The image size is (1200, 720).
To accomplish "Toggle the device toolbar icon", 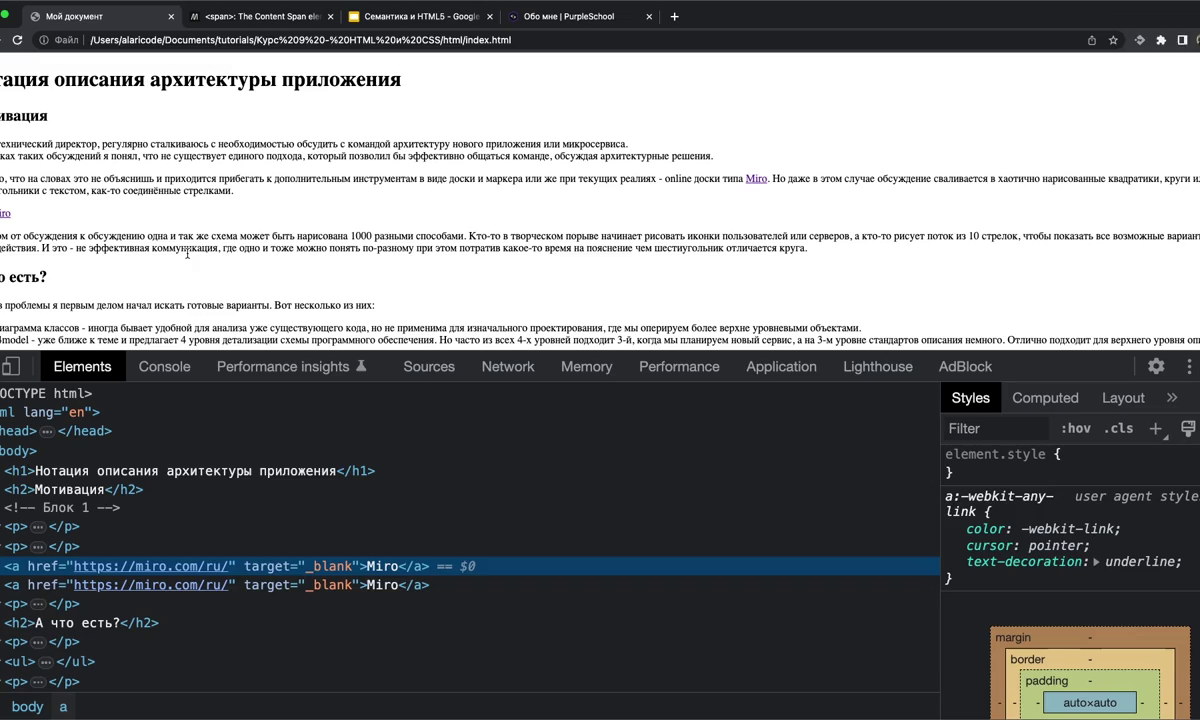I will point(10,366).
